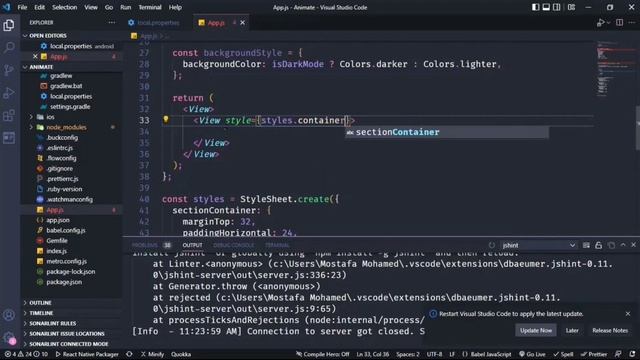Click React Native Packager status item

click(x=87, y=354)
